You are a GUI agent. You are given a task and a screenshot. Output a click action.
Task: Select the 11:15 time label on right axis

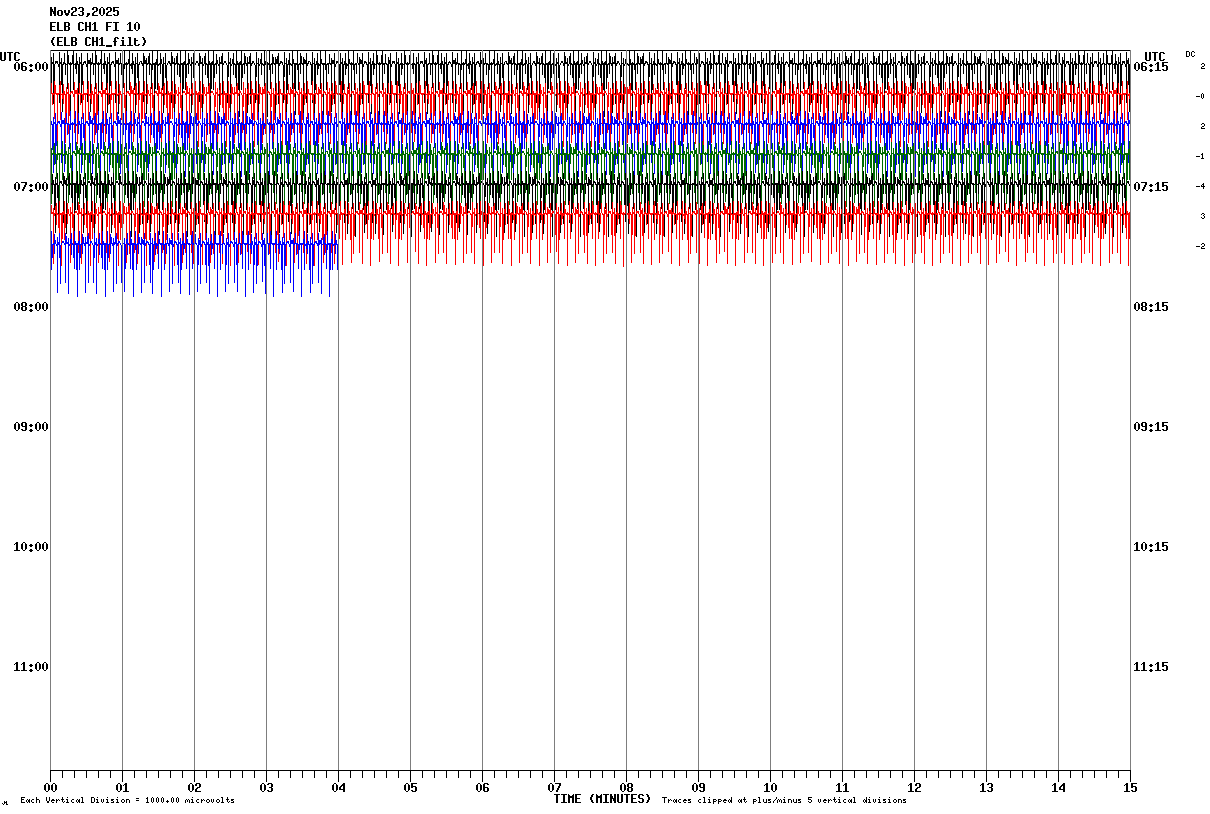pyautogui.click(x=1149, y=667)
